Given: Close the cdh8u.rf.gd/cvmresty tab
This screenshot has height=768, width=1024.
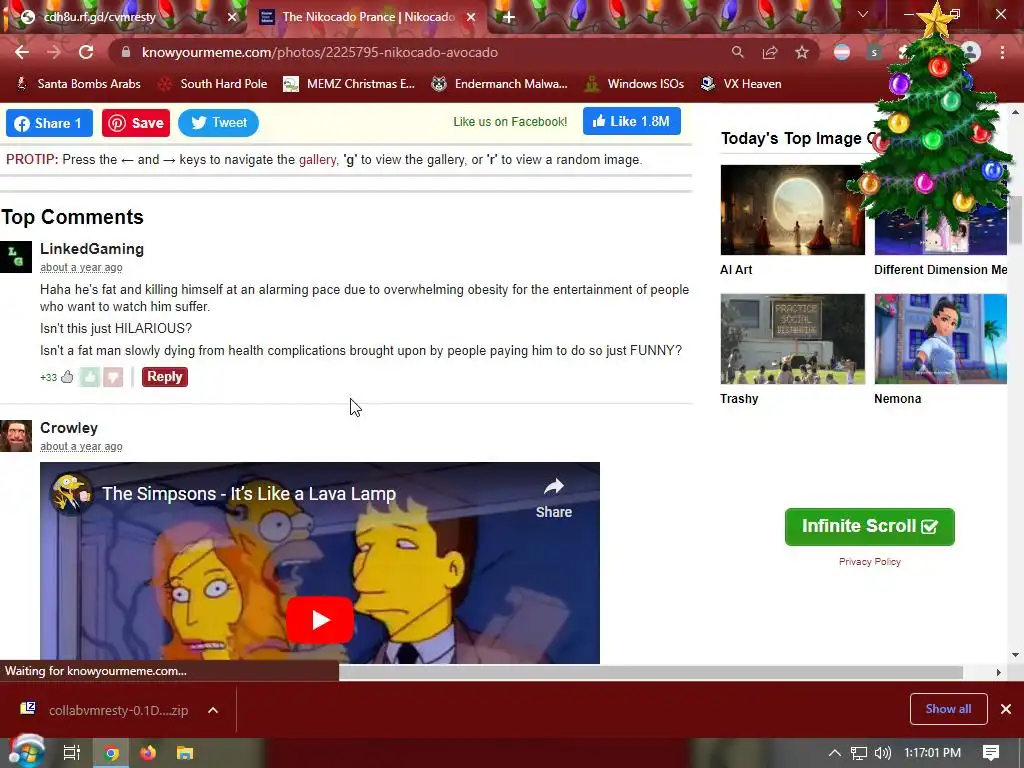Looking at the screenshot, I should point(232,17).
